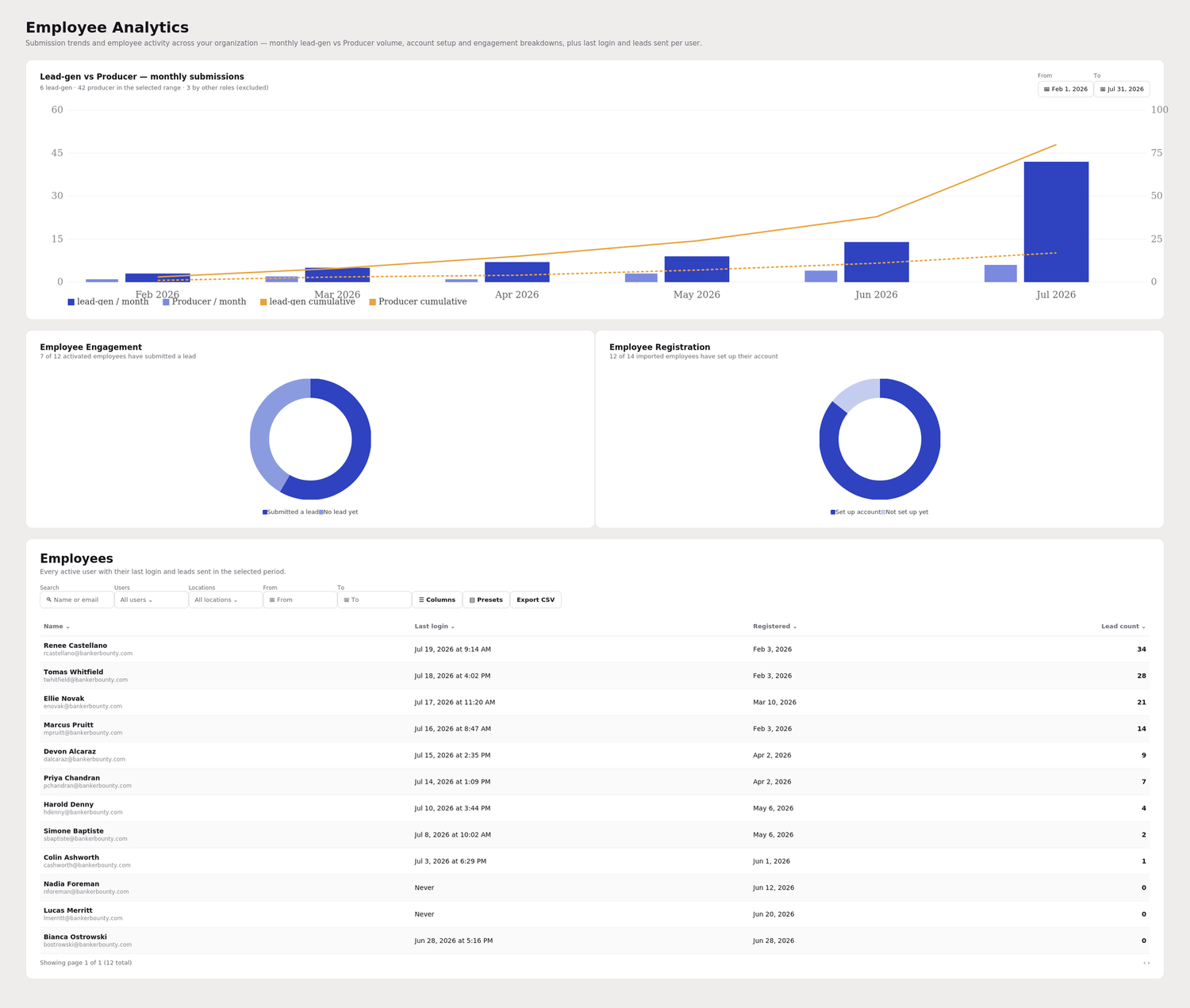Sort table by Name column
This screenshot has width=1190, height=1008.
coord(56,627)
